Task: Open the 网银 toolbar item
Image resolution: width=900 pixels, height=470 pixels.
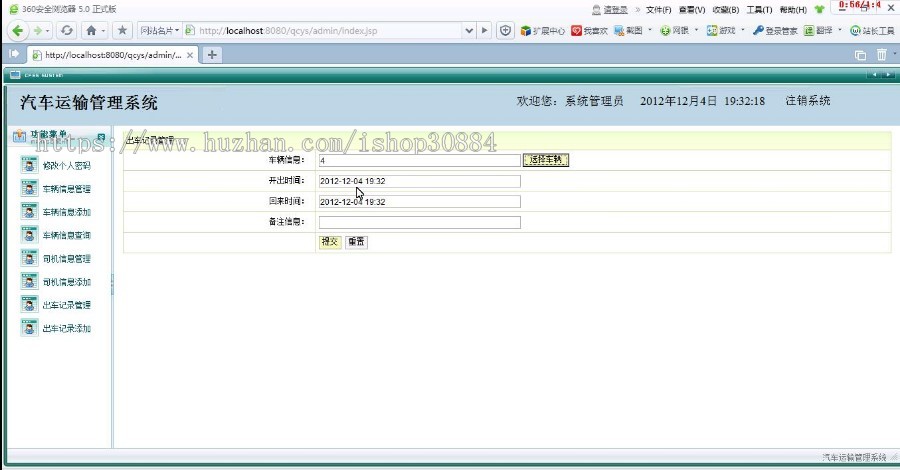Action: (x=674, y=30)
